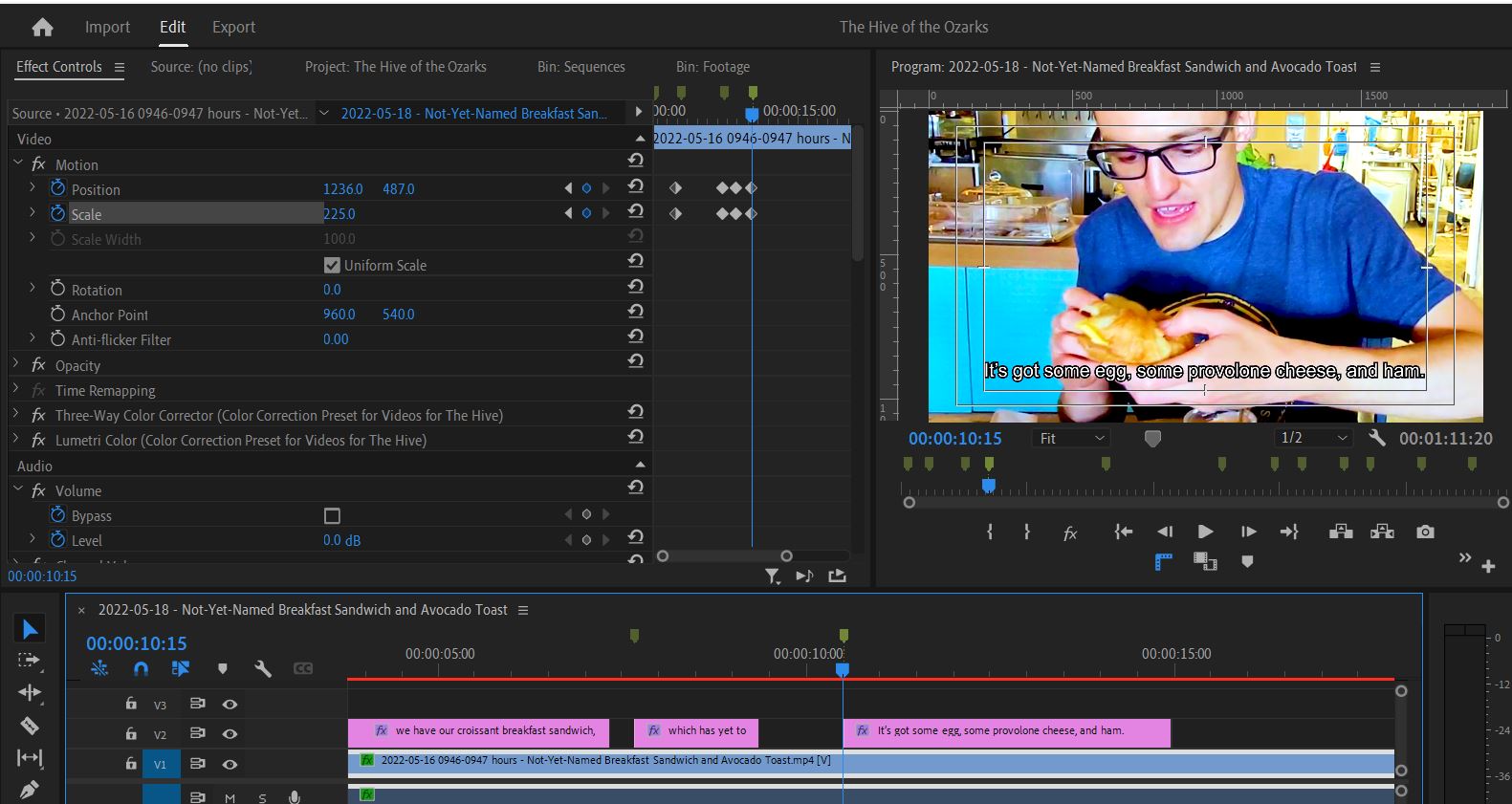This screenshot has height=804, width=1512.
Task: Step back one frame
Action: [x=1165, y=532]
